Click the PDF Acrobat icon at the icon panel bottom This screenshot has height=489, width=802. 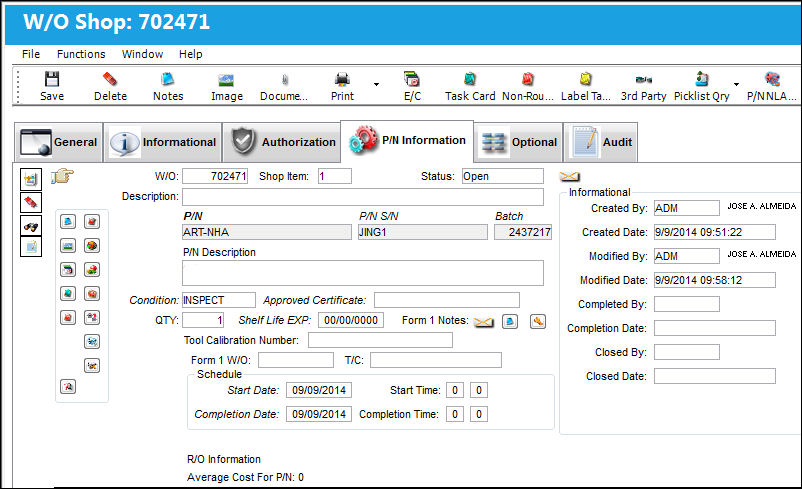point(68,387)
